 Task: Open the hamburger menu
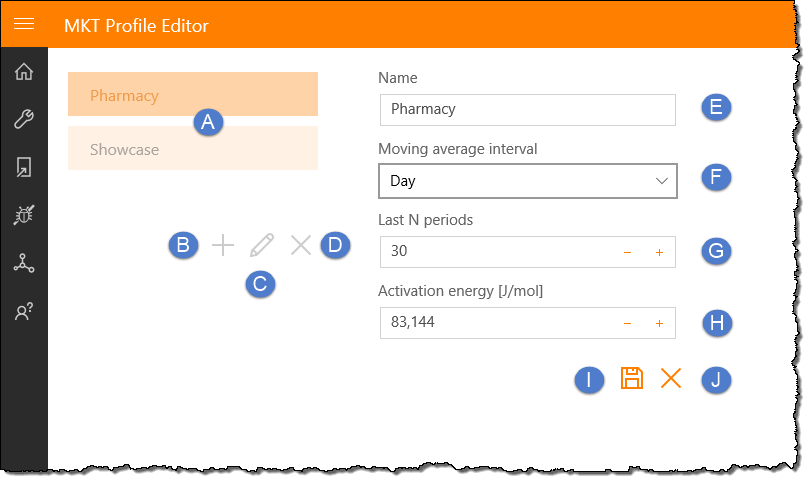[24, 24]
